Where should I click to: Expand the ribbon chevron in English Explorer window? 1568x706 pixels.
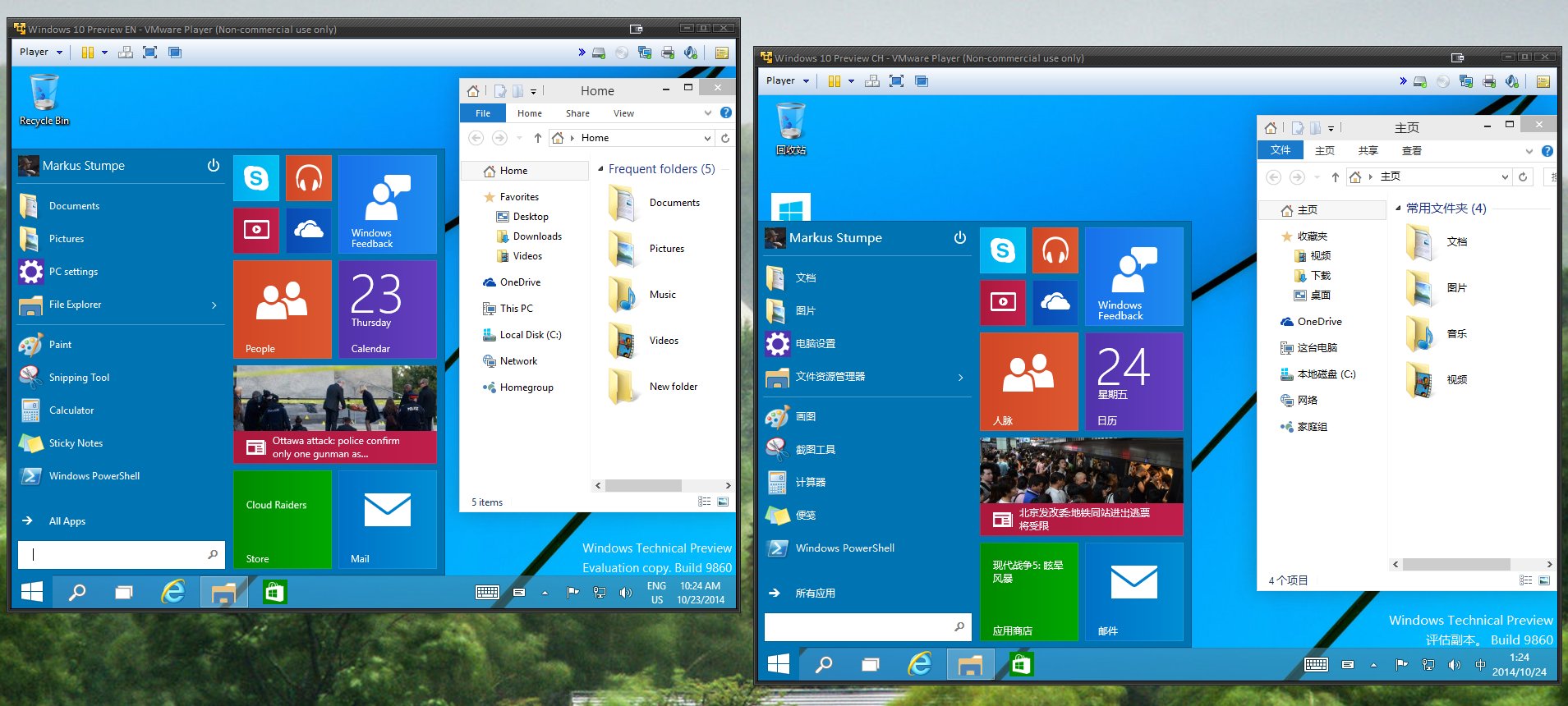(x=708, y=113)
